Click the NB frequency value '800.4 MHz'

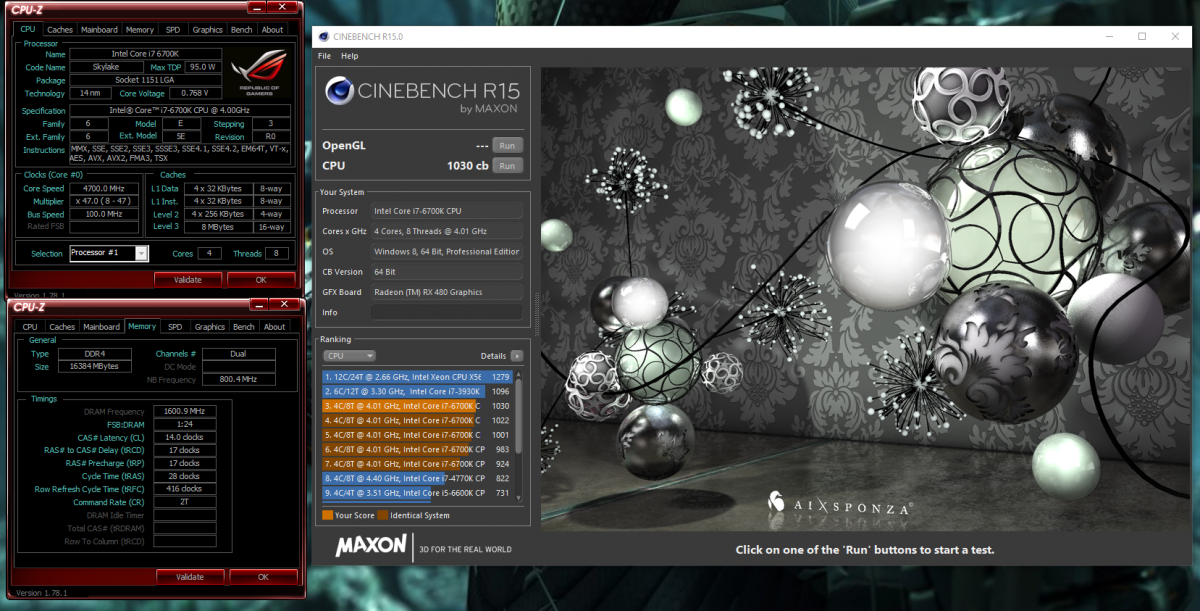[238, 380]
